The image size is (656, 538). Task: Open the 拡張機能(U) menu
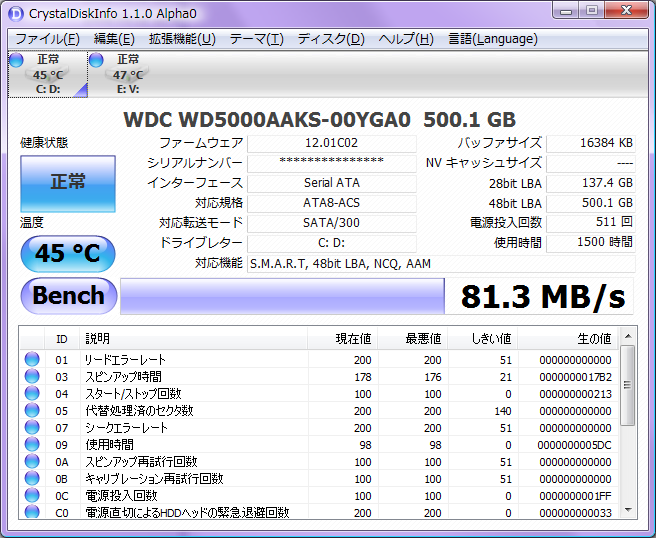click(182, 39)
